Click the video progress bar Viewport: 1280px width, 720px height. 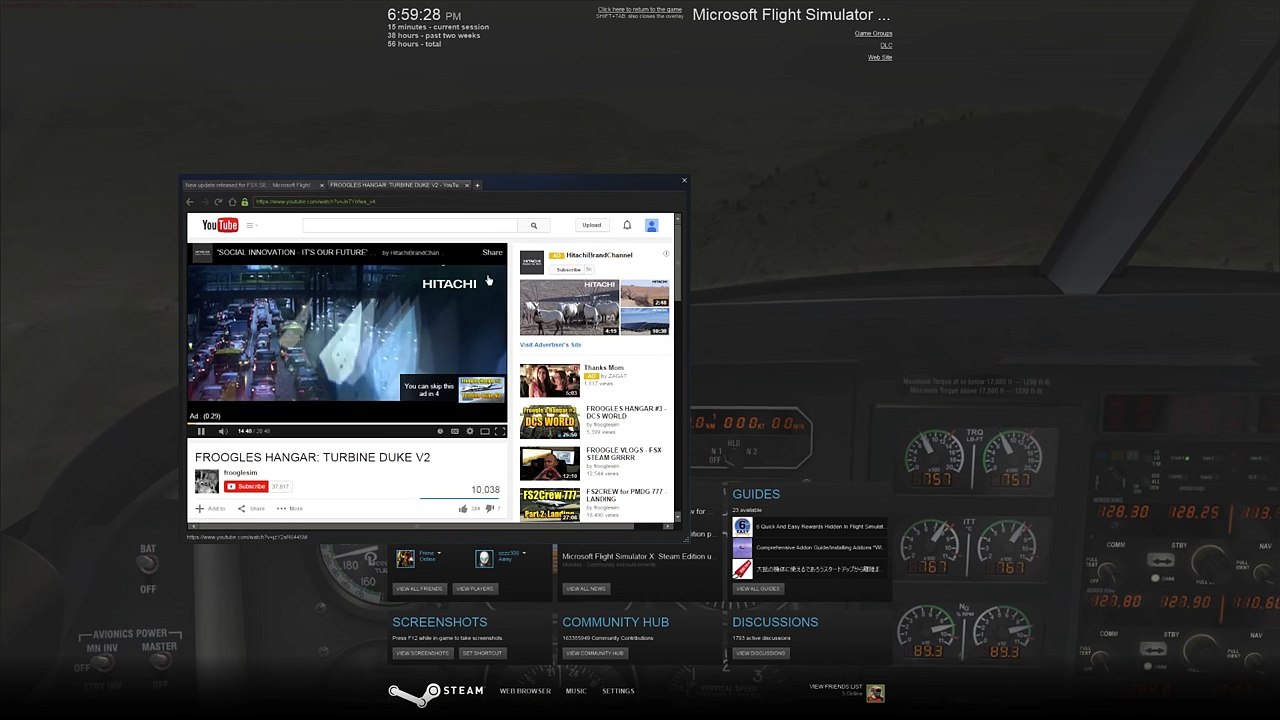[x=347, y=423]
